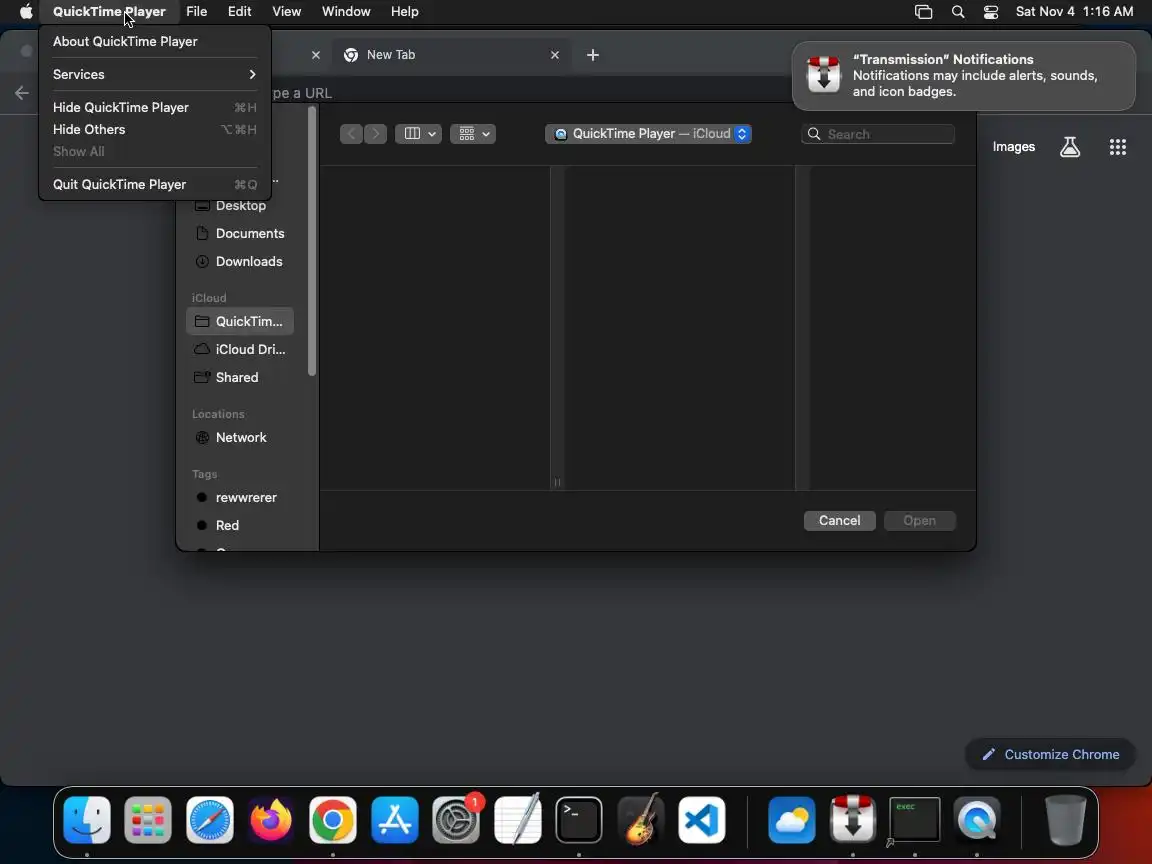Screen dimensions: 1152x864
Task: Close the first Chrome tab
Action: [x=316, y=55]
